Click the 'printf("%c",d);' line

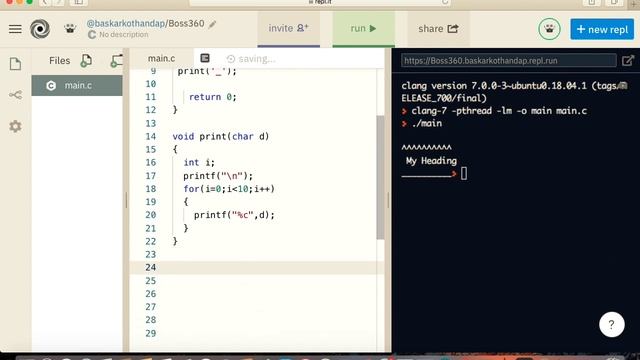point(234,215)
